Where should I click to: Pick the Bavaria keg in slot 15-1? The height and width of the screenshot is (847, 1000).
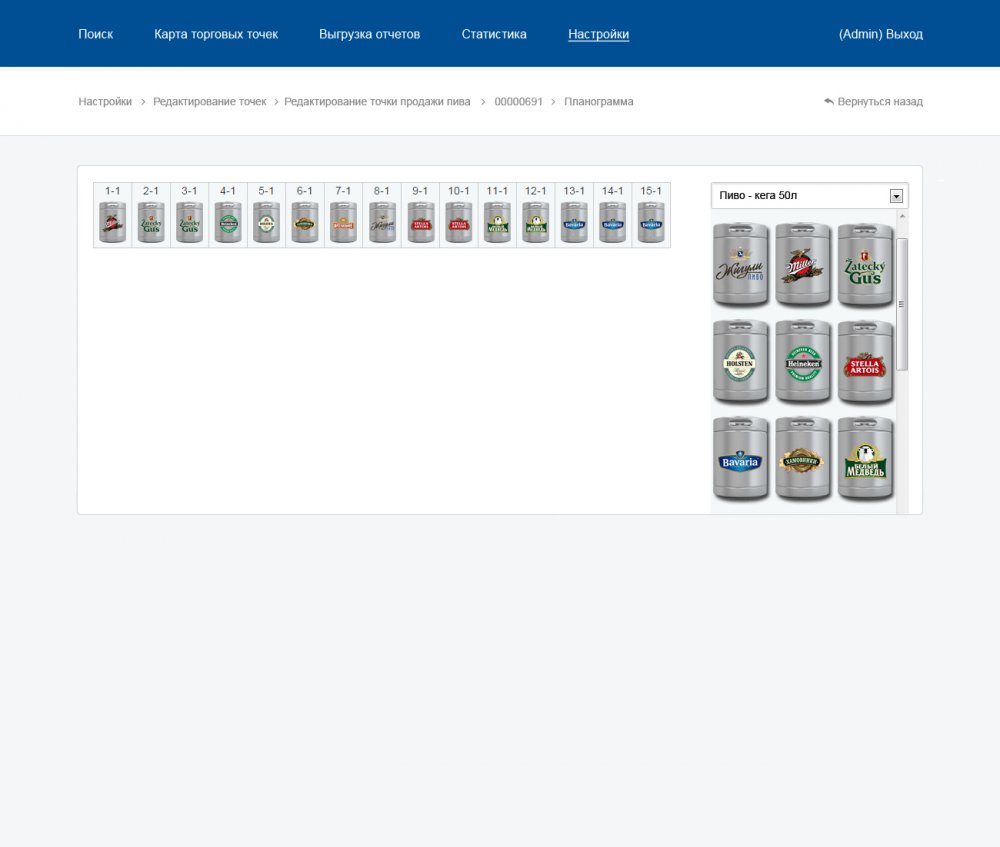click(x=651, y=222)
